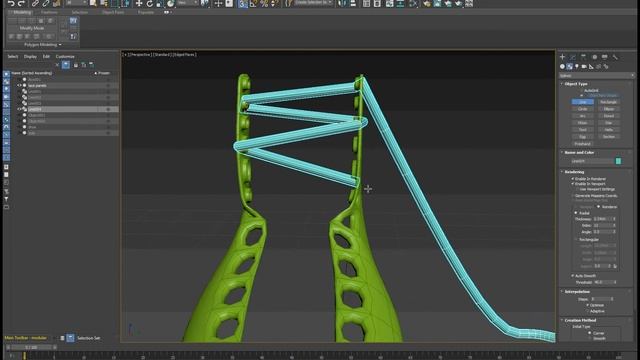Toggle Optimize interpolation checkbox

click(x=588, y=305)
